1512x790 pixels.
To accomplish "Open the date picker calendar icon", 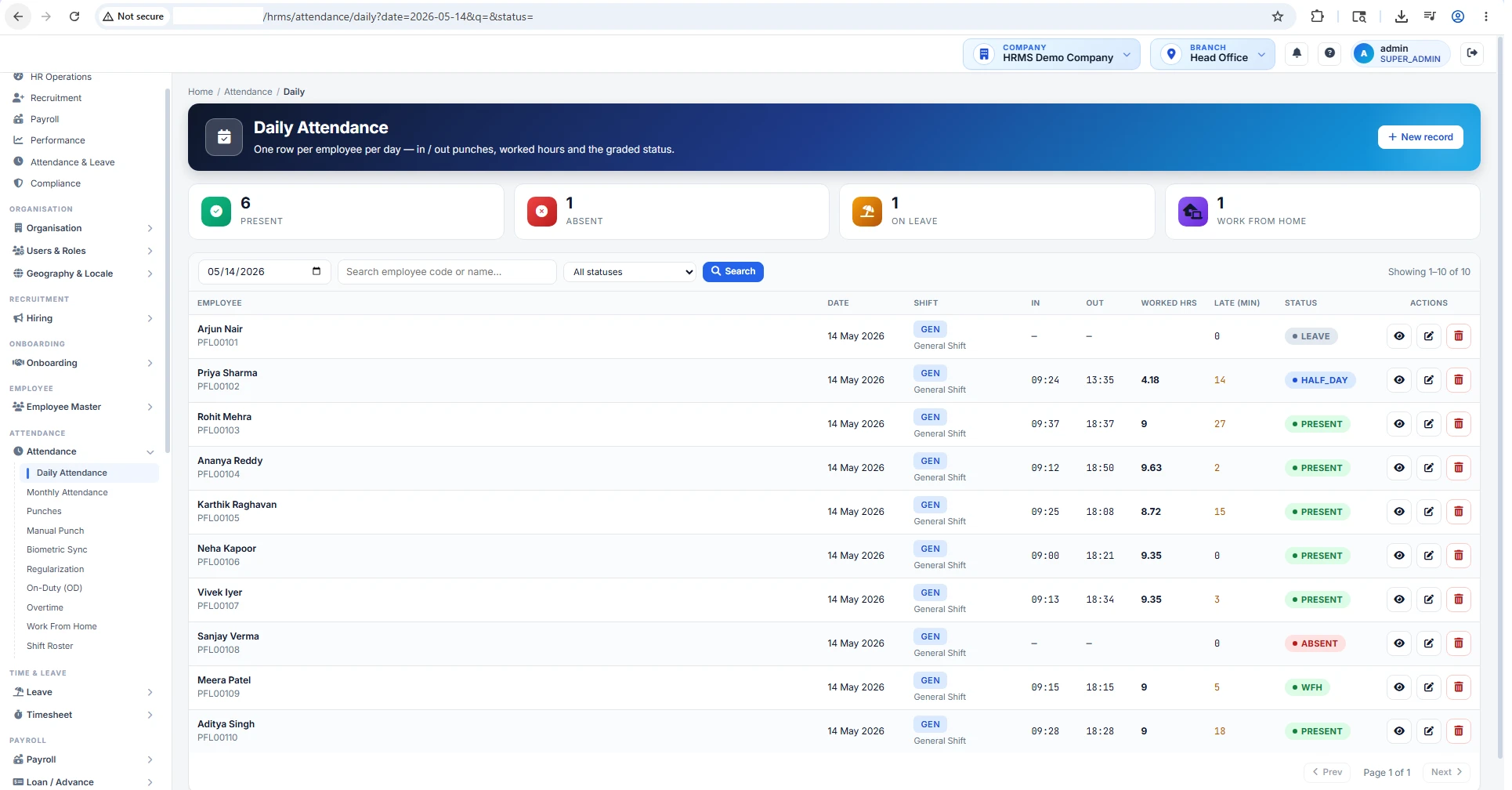I will pos(317,271).
